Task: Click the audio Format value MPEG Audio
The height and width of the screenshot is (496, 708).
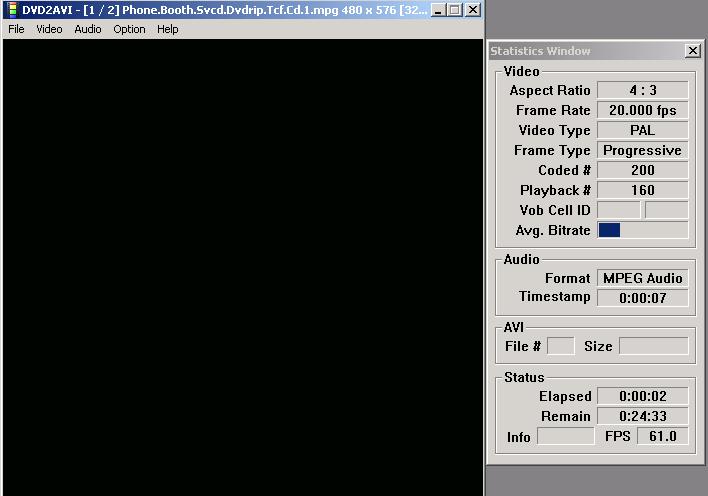Action: click(x=643, y=278)
